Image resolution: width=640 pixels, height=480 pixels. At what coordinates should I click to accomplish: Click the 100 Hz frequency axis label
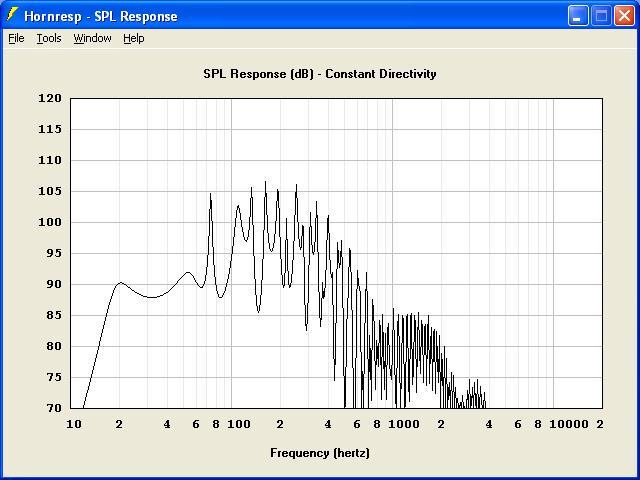pyautogui.click(x=239, y=424)
